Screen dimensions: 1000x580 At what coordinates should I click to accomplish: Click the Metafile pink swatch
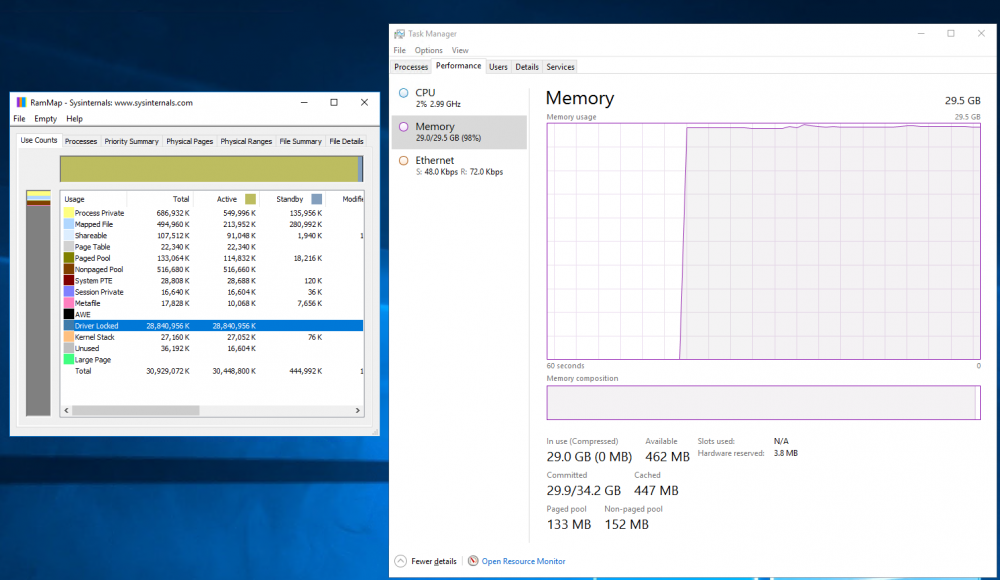click(68, 303)
